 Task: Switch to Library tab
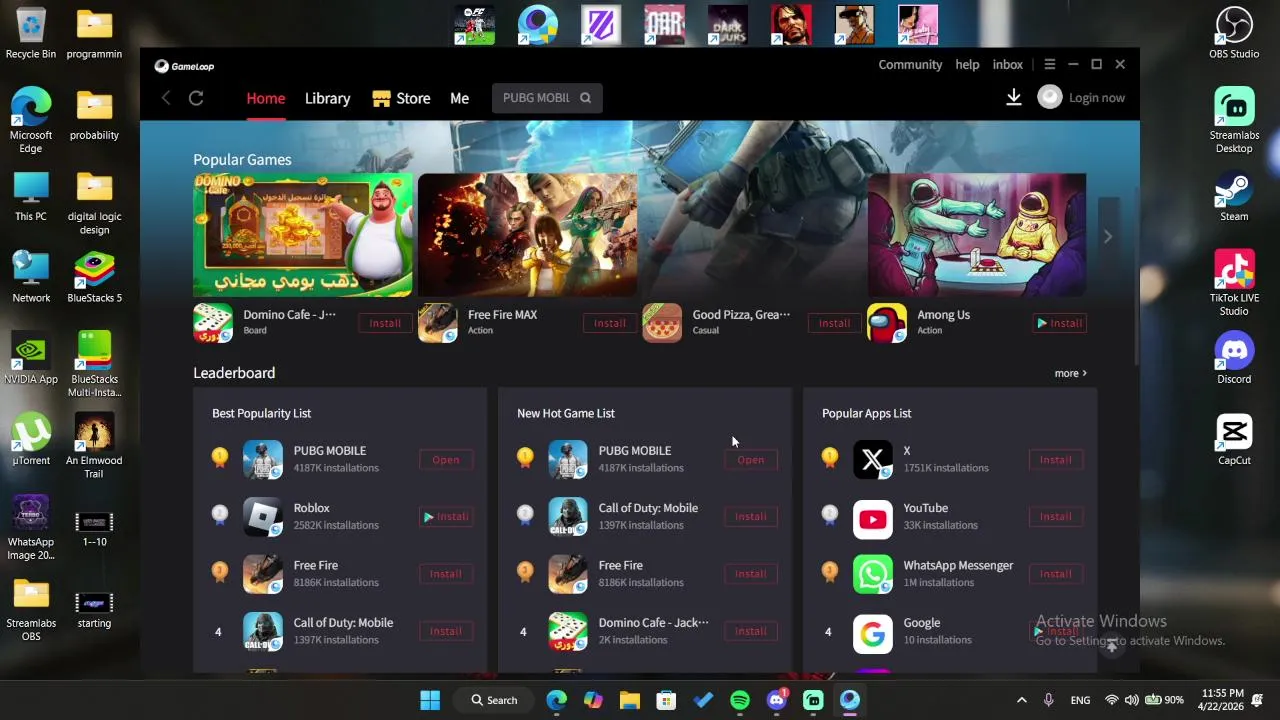point(327,98)
